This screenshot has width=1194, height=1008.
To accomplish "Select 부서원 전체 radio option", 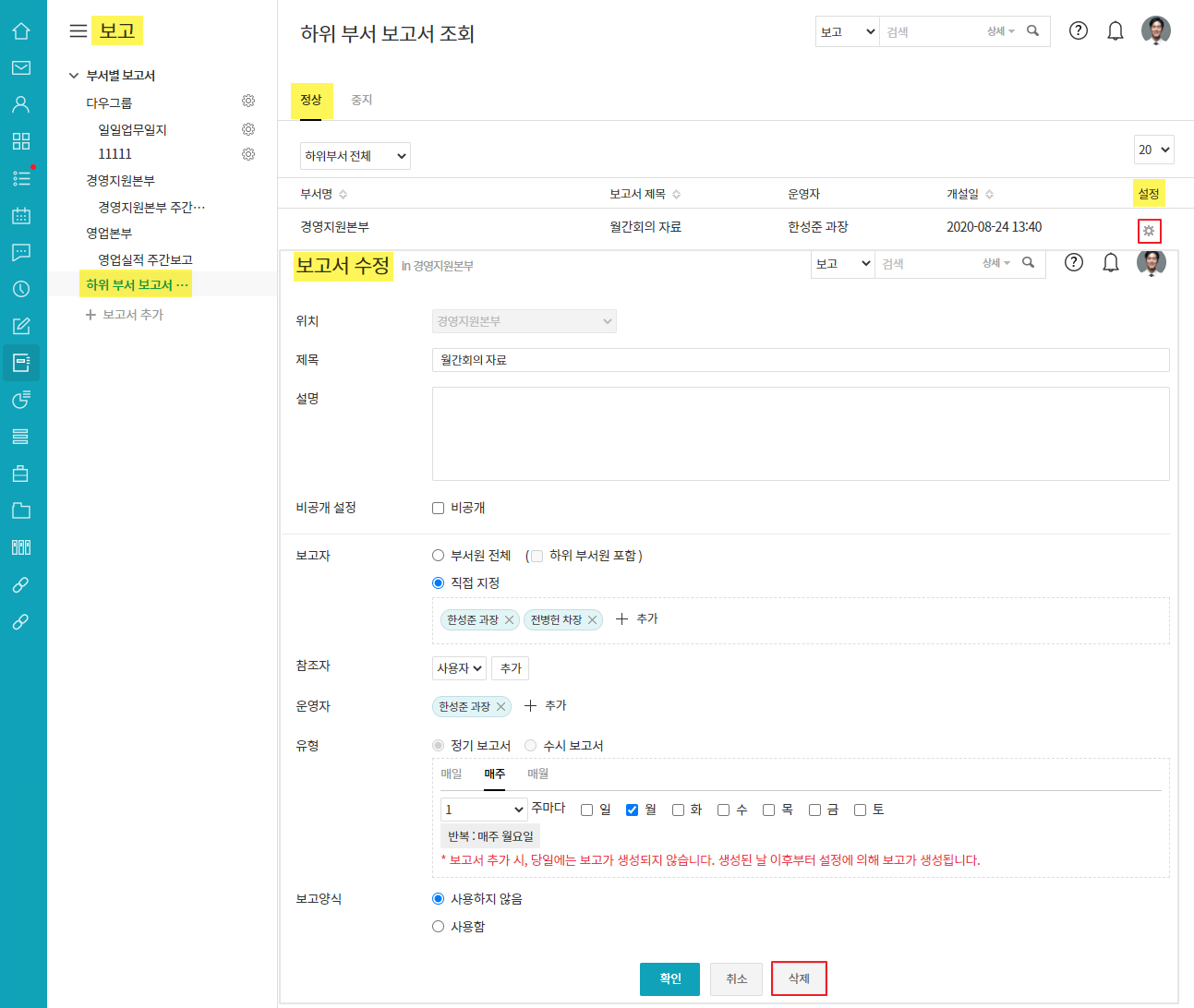I will click(x=439, y=556).
